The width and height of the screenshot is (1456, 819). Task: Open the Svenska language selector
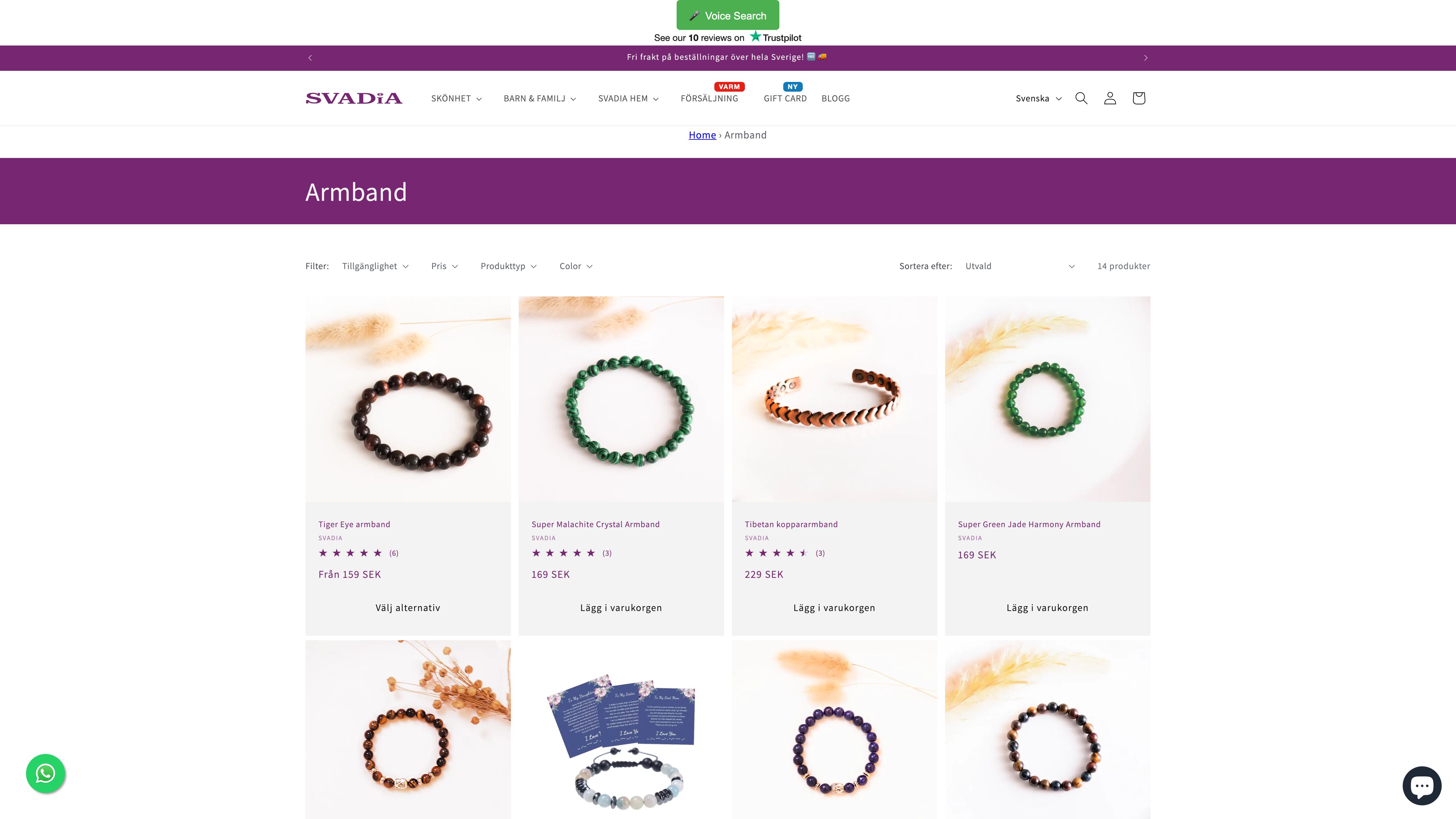coord(1038,98)
